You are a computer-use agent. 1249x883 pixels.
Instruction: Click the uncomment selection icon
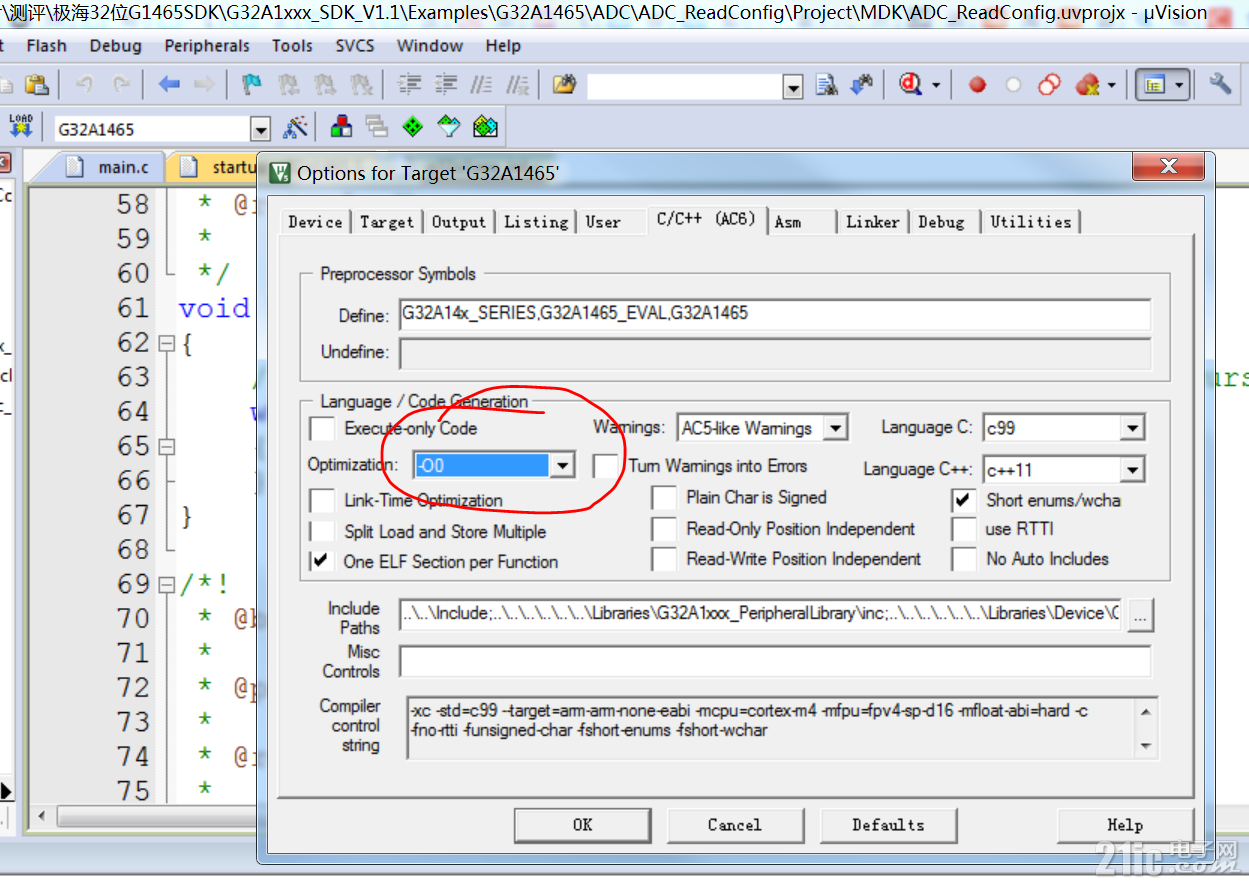[517, 85]
